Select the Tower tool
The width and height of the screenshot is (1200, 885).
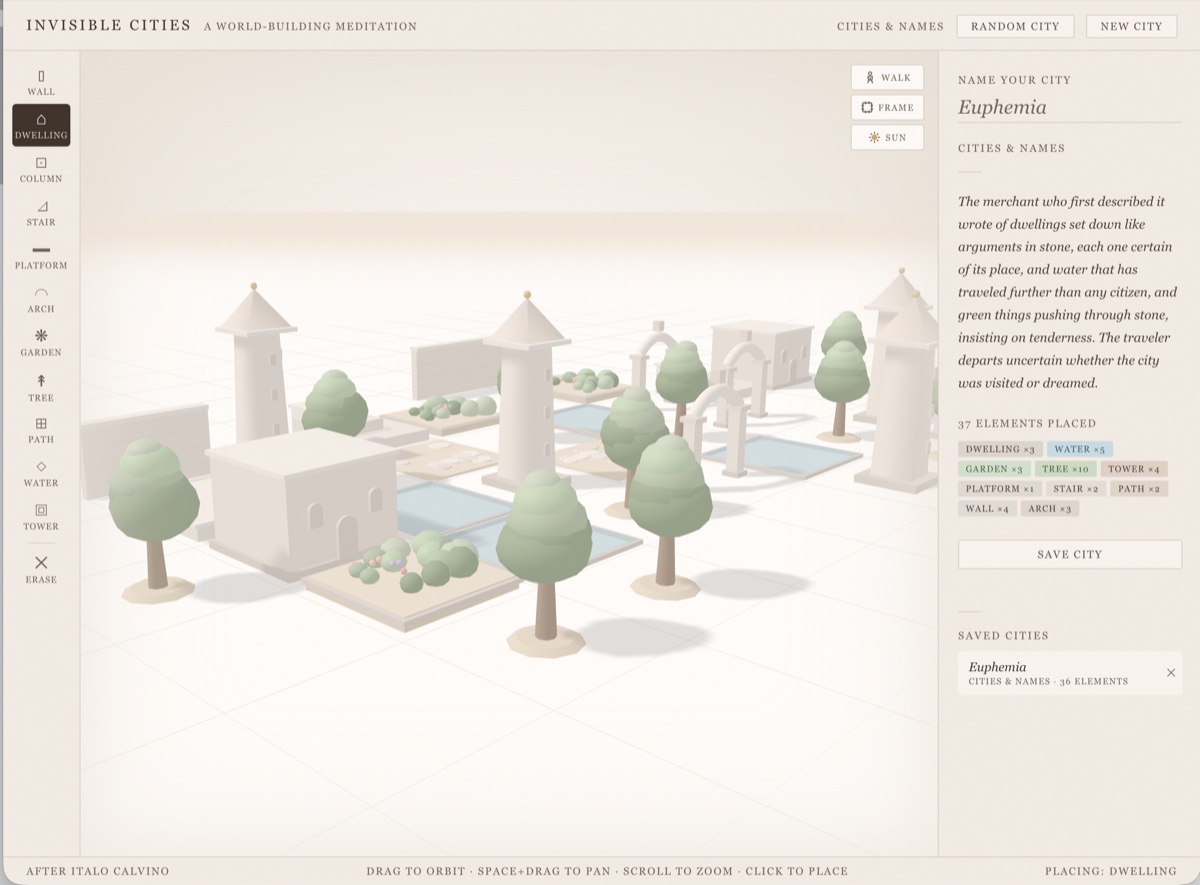(41, 516)
